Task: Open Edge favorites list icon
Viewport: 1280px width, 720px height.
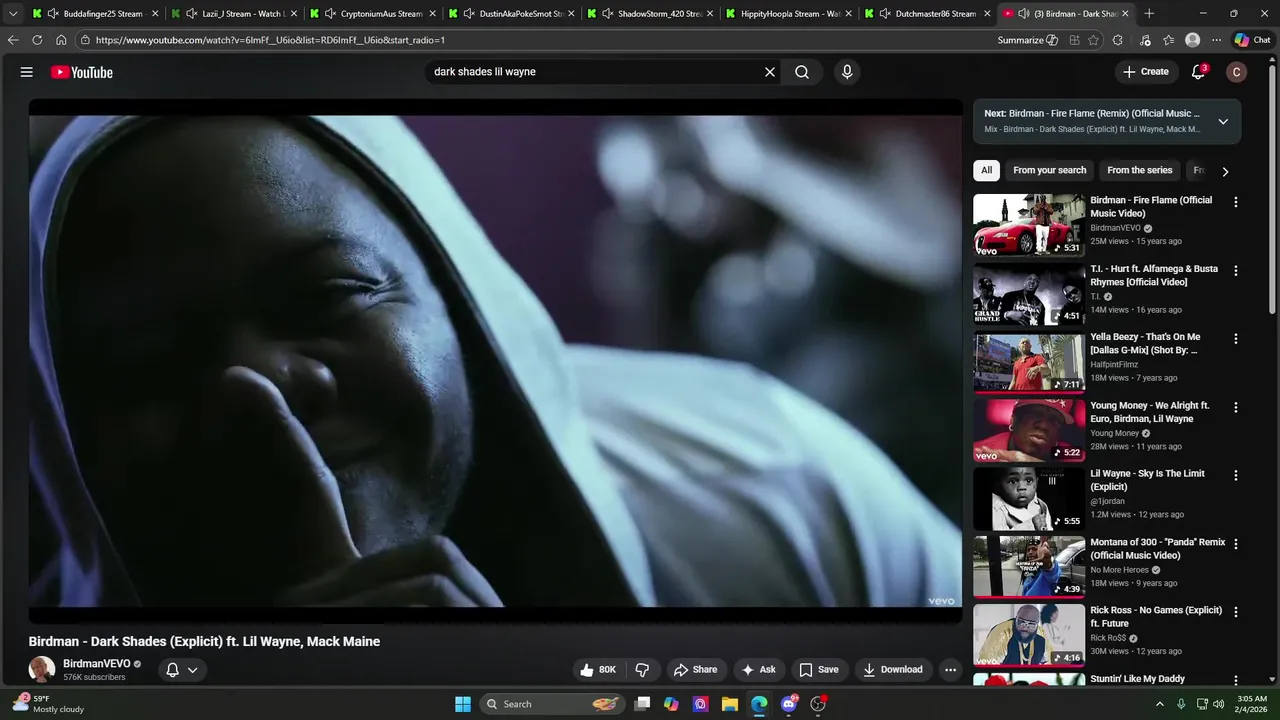Action: click(x=1168, y=40)
